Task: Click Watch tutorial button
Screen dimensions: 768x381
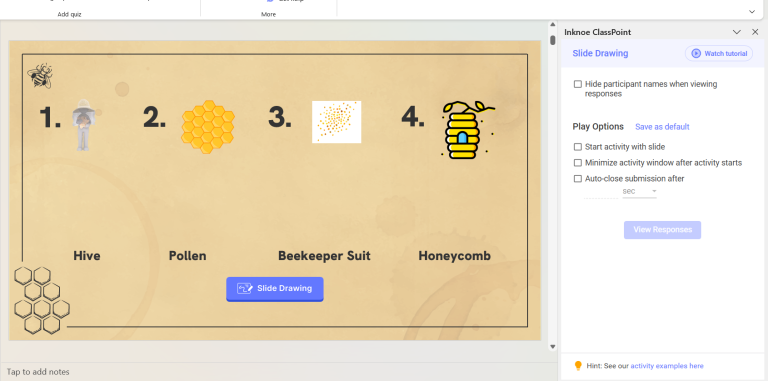Action: point(719,53)
